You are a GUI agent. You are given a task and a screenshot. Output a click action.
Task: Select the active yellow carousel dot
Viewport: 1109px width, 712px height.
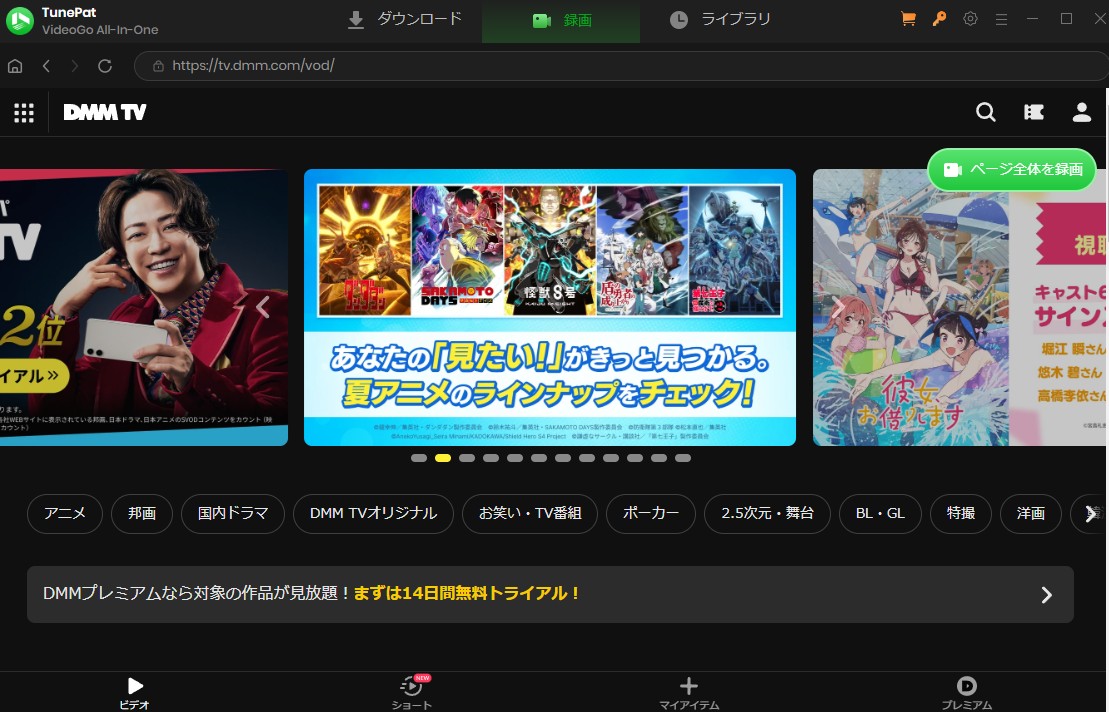443,458
